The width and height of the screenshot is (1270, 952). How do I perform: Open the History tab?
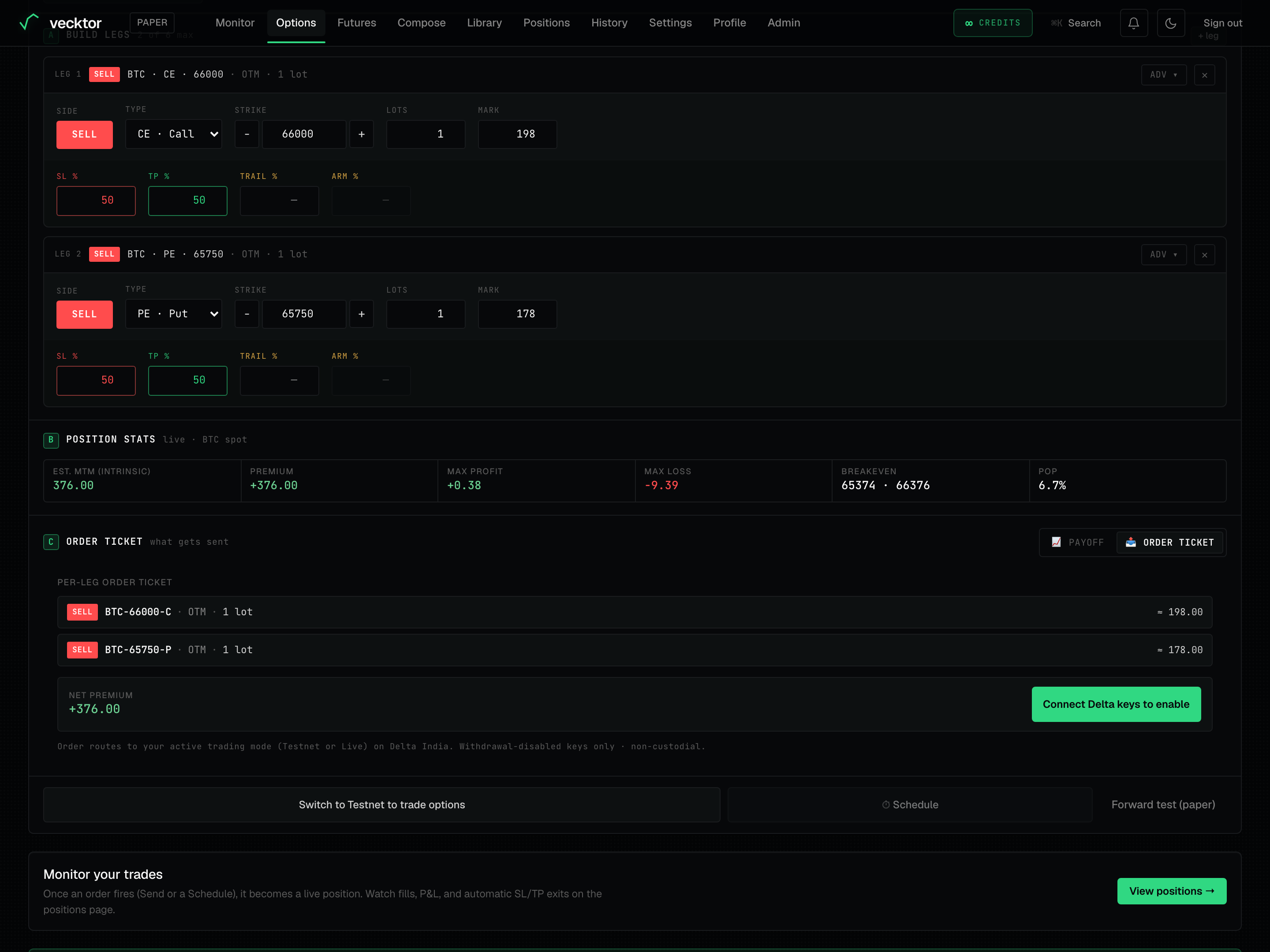pos(609,23)
